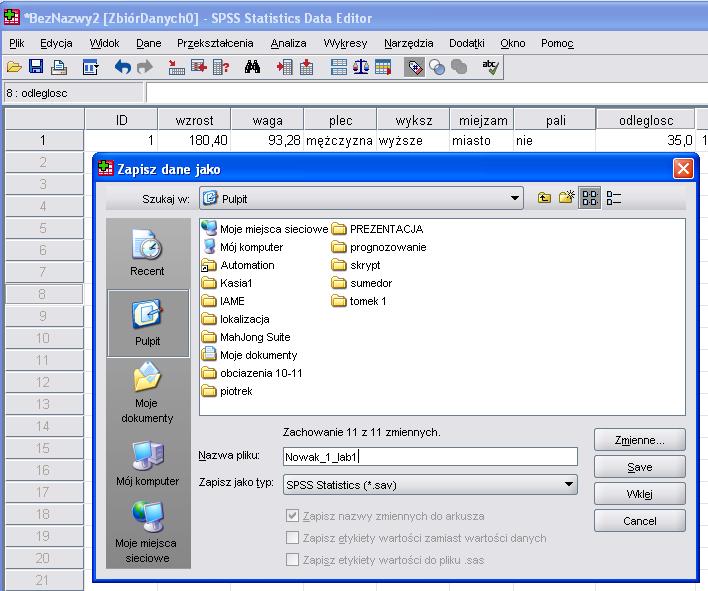
Task: Click the Cancel button
Action: point(640,521)
